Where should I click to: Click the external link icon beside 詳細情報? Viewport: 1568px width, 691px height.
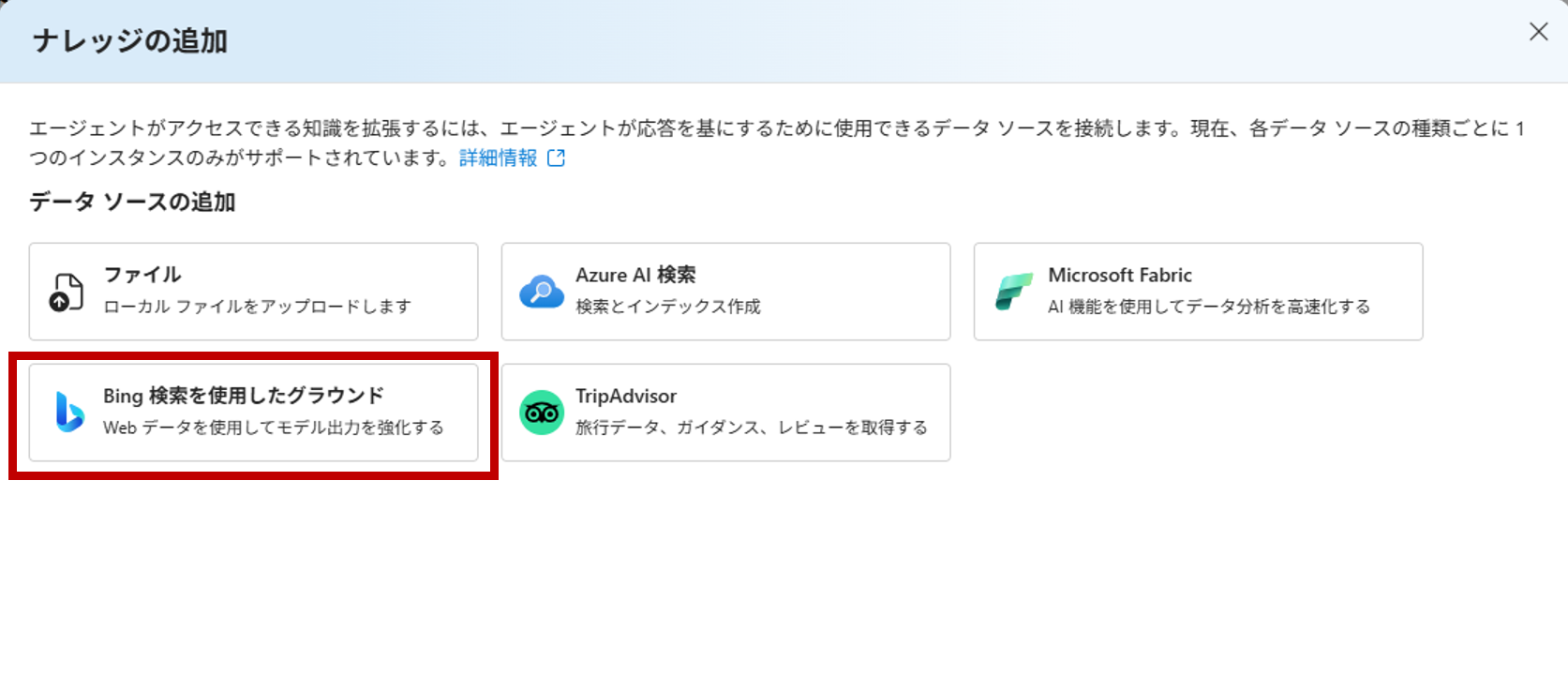click(x=556, y=158)
